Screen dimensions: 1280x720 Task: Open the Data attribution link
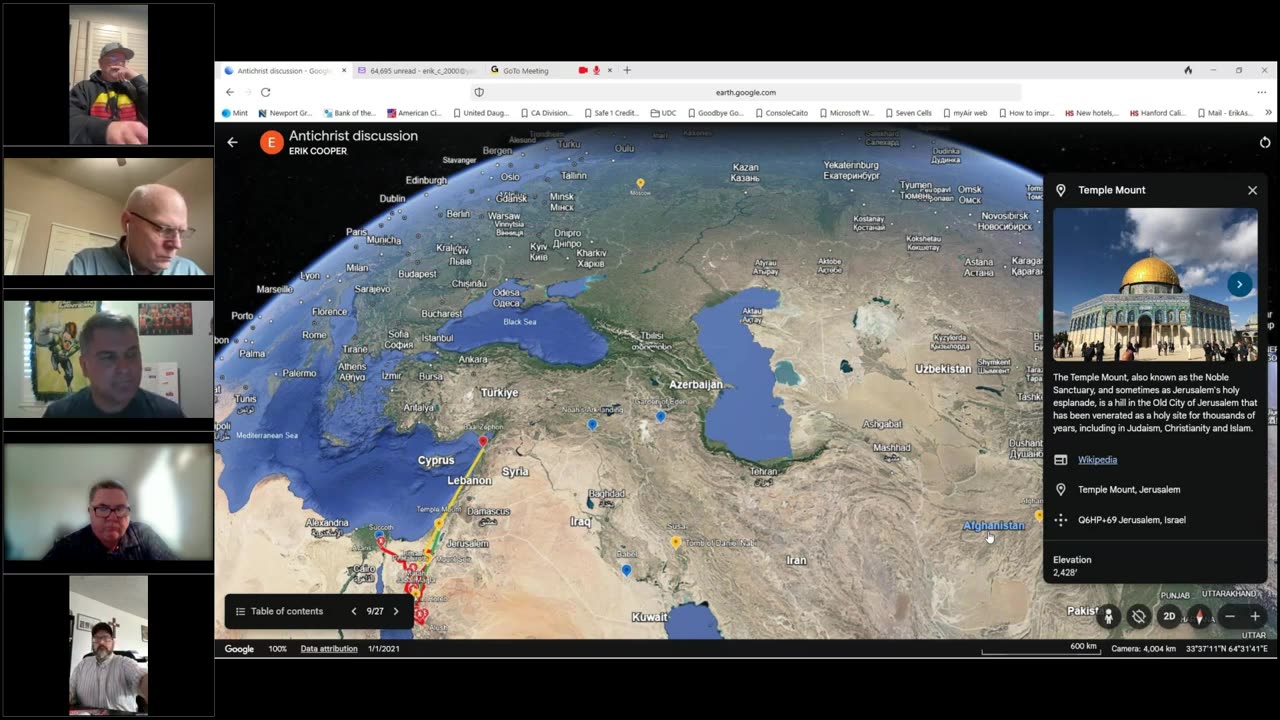click(x=329, y=649)
